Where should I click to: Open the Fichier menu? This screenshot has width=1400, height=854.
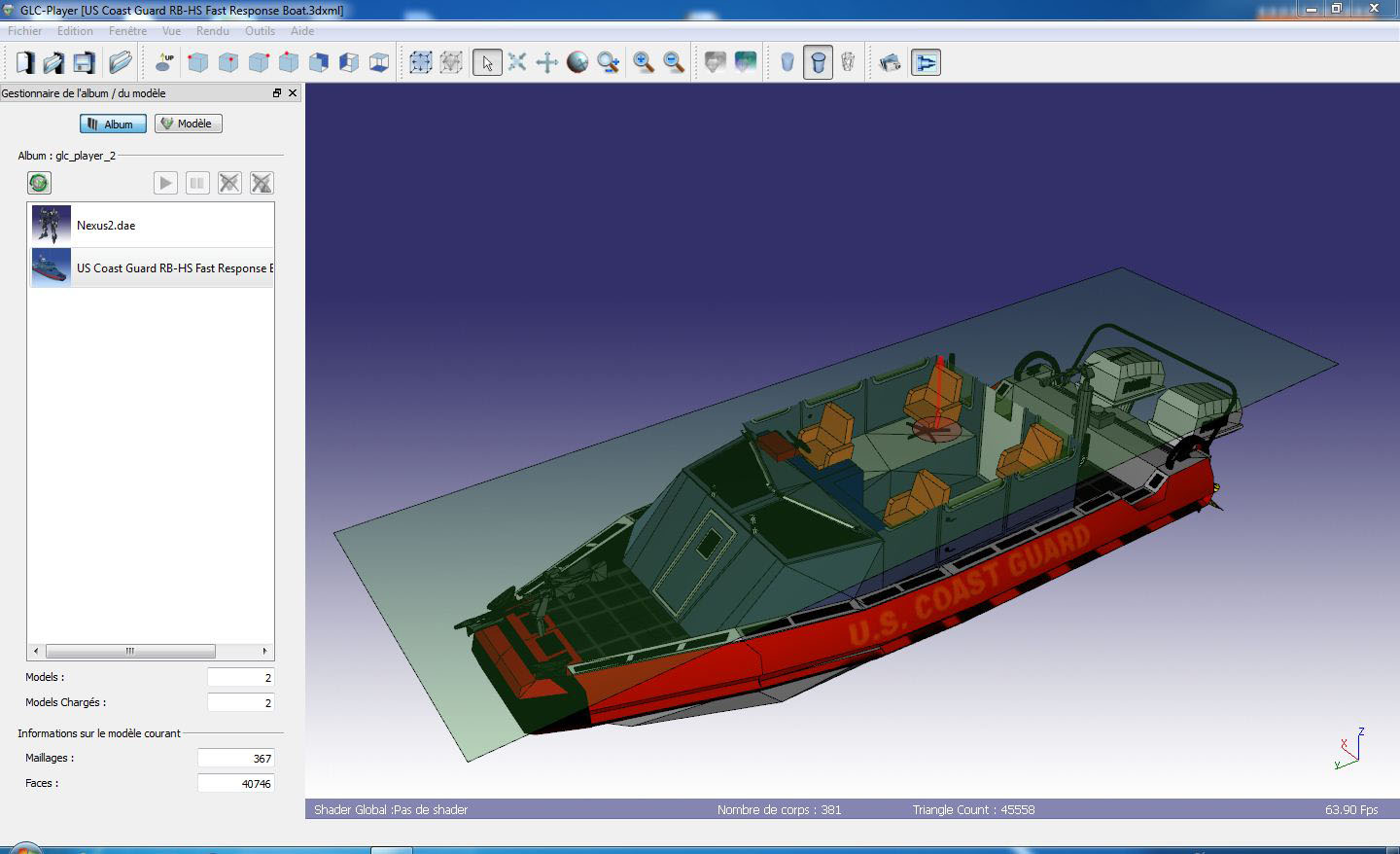point(25,31)
